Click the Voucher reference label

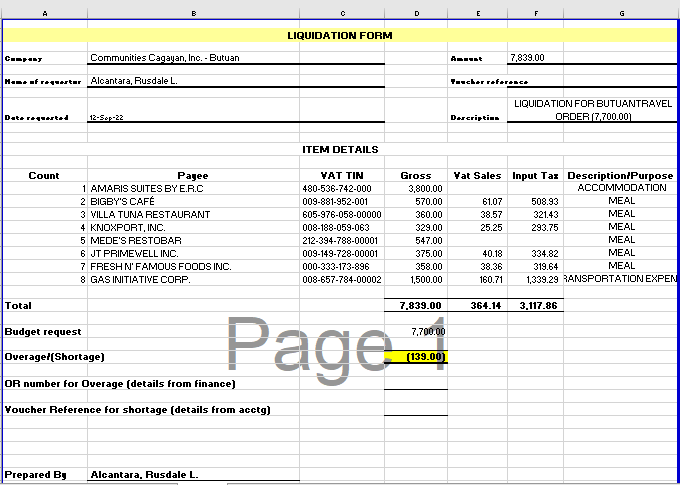(489, 82)
